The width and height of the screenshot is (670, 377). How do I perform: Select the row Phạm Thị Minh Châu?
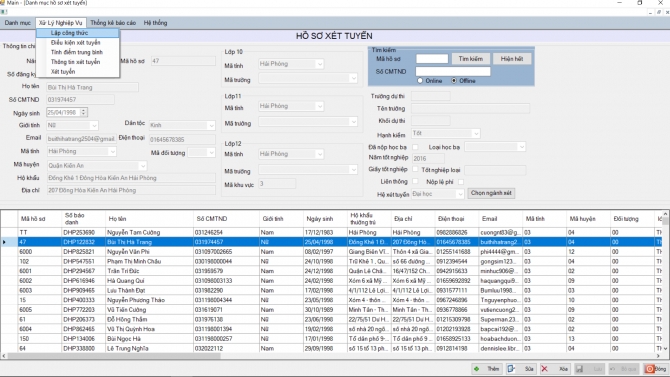click(331, 261)
